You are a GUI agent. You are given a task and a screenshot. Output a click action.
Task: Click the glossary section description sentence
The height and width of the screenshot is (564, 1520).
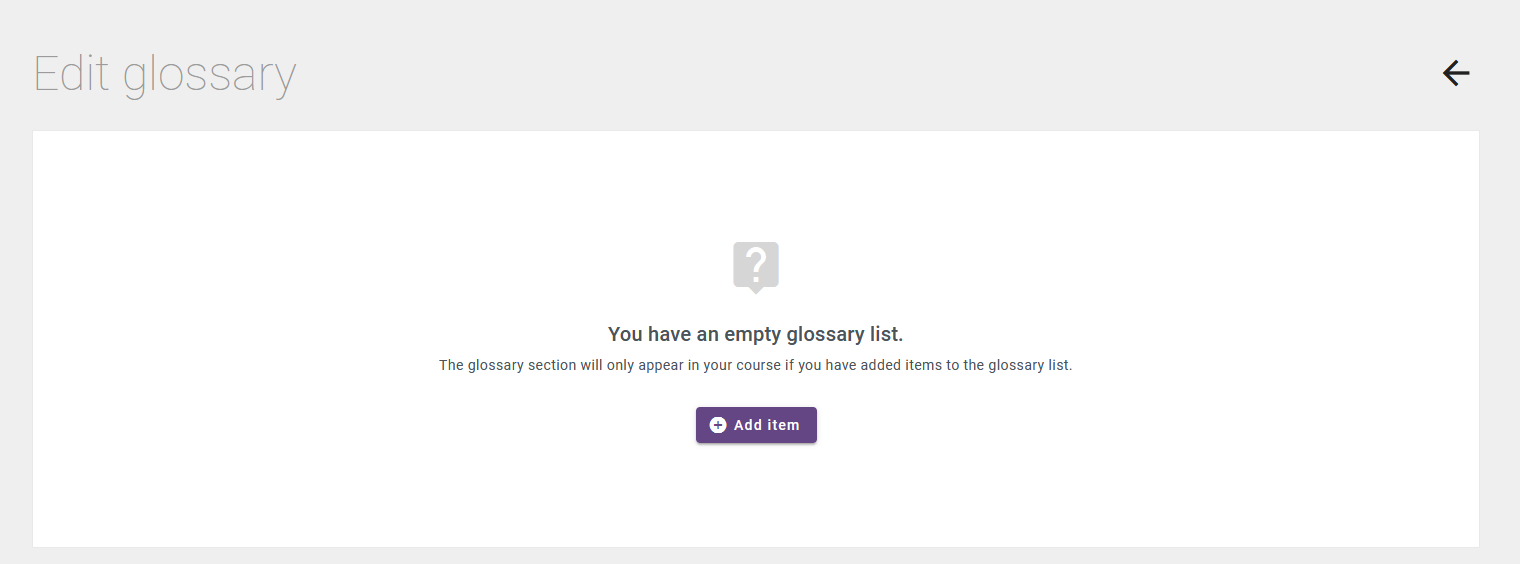click(x=756, y=365)
